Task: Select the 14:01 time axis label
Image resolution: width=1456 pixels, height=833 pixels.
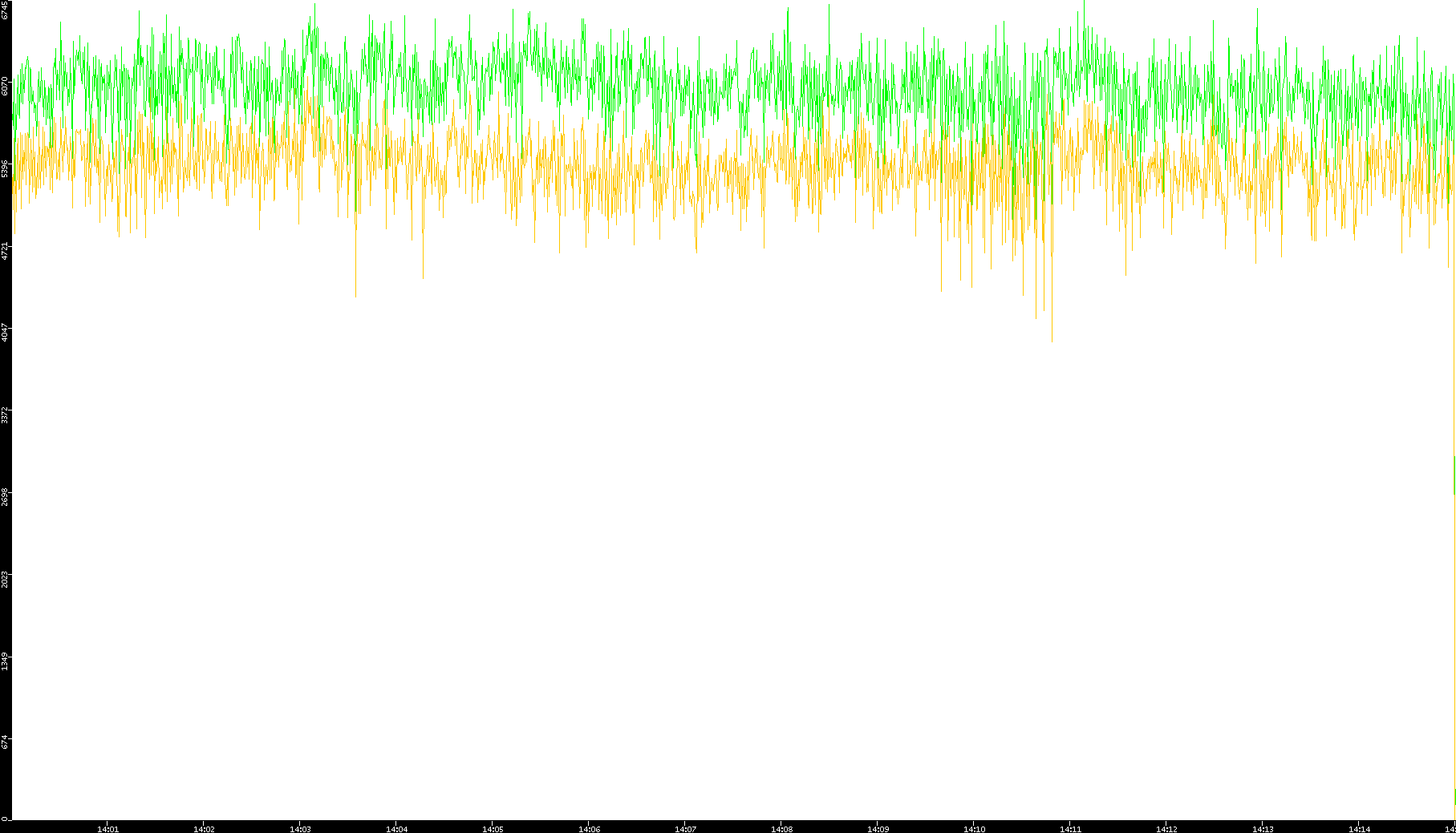Action: click(x=107, y=829)
